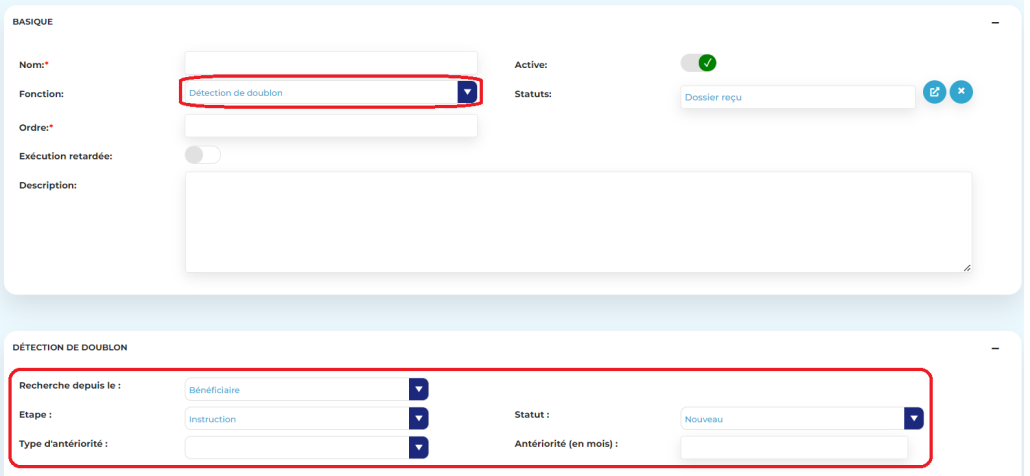Enable the Exécution retardée toggle

click(x=202, y=155)
